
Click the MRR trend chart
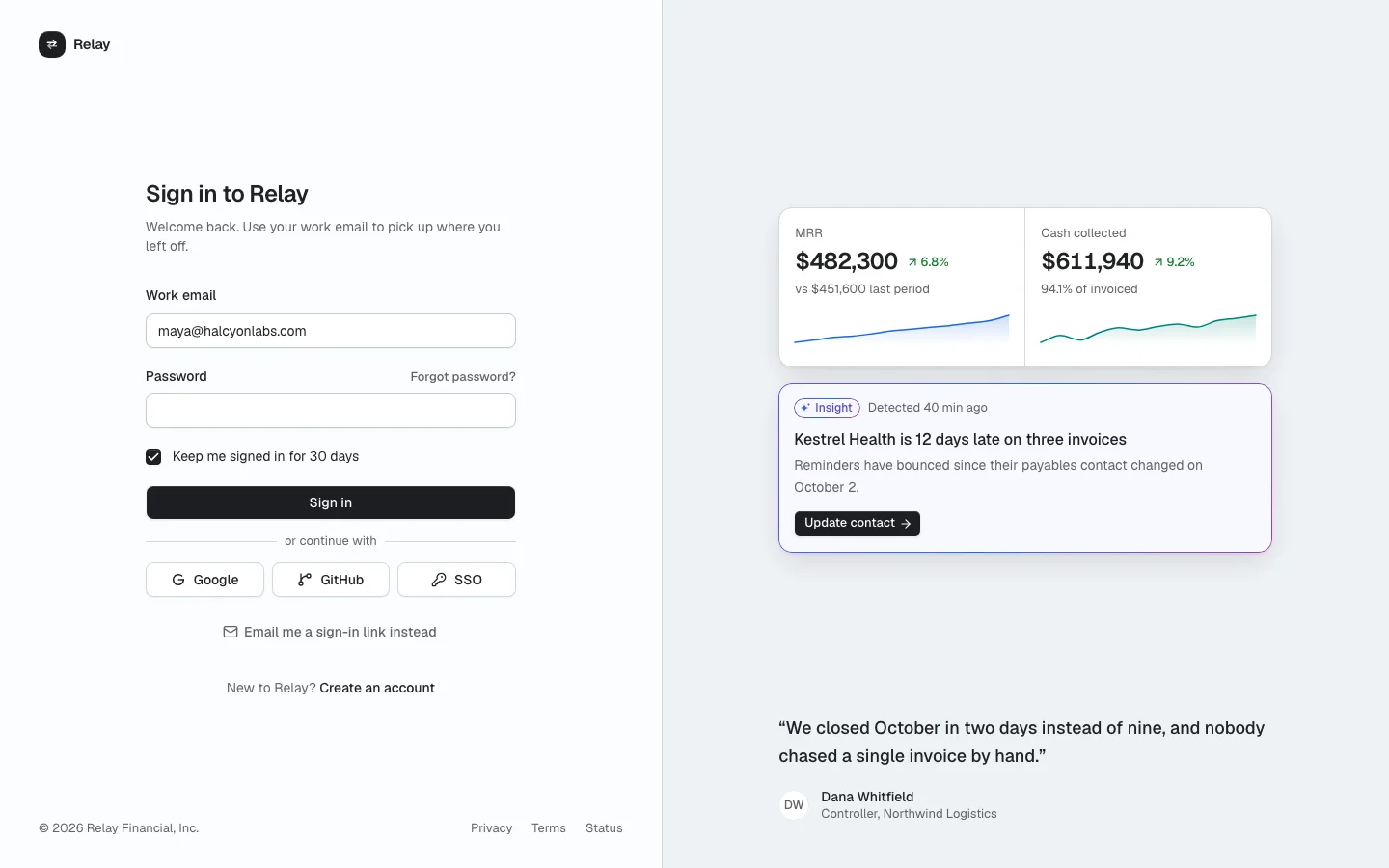coord(902,330)
